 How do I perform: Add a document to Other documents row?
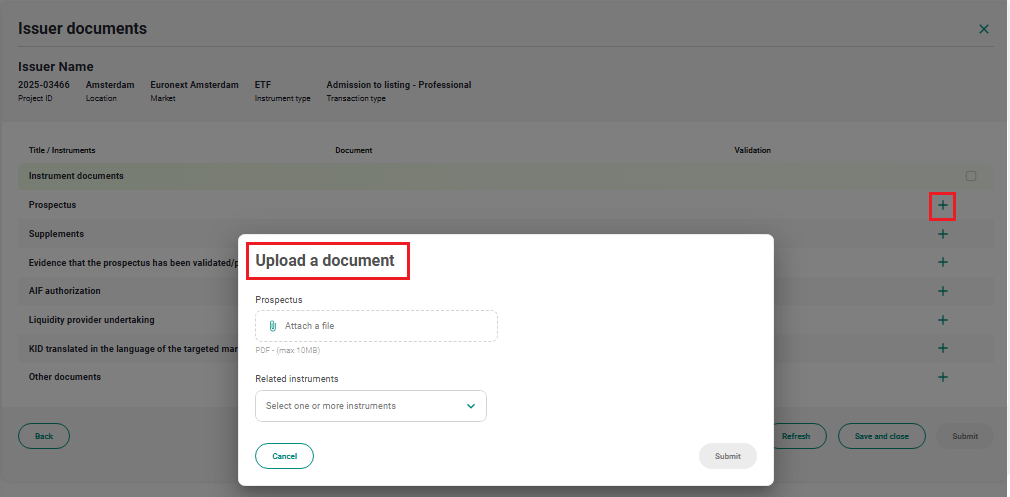point(942,377)
